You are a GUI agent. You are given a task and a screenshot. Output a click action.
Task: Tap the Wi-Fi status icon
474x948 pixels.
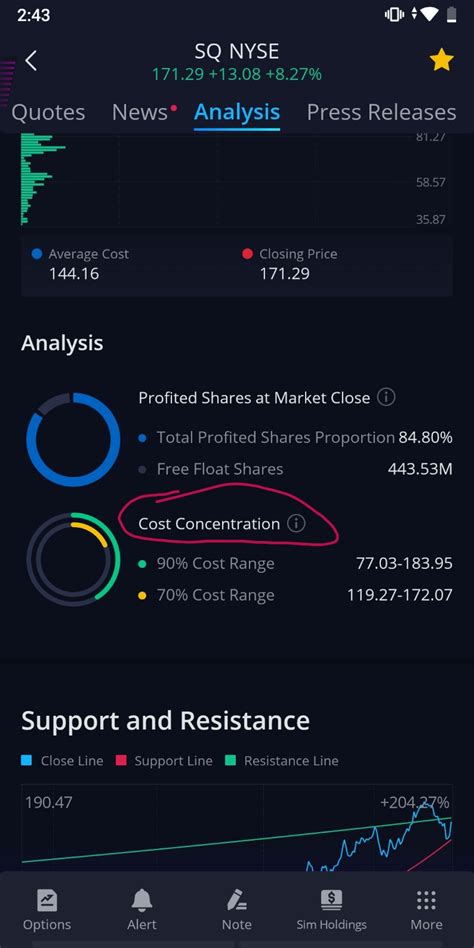[x=430, y=15]
